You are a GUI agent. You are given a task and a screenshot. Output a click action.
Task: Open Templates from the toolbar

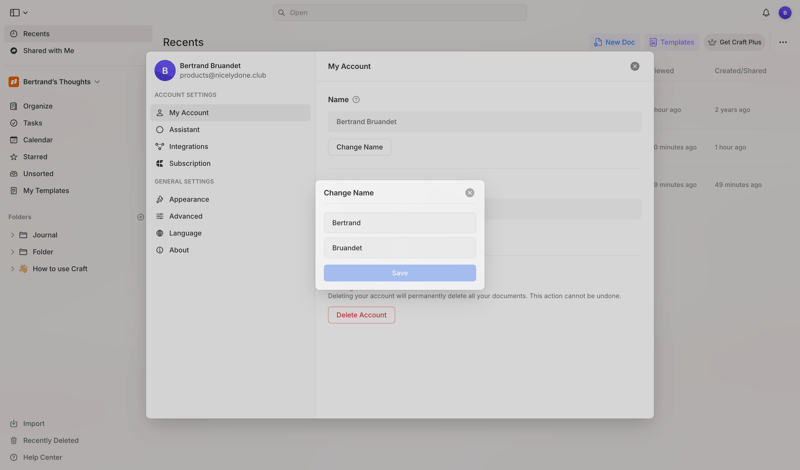tap(671, 42)
